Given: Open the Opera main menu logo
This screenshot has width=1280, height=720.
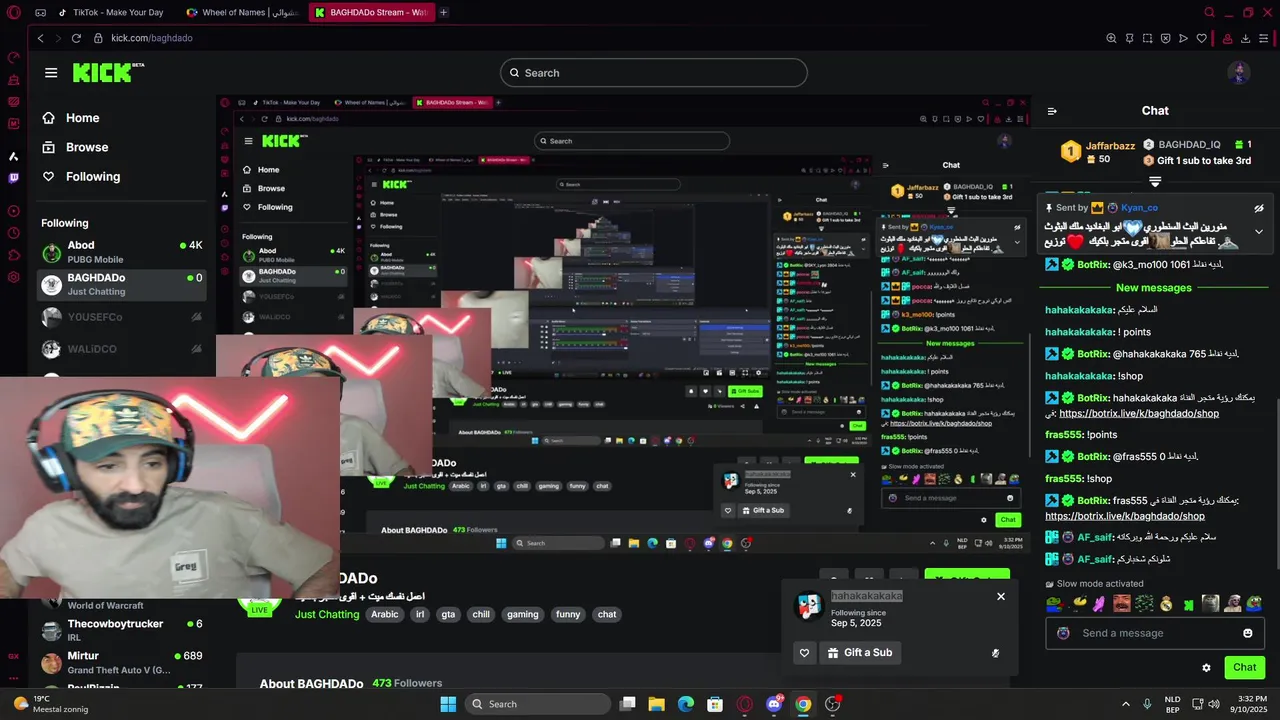Looking at the screenshot, I should [x=13, y=13].
